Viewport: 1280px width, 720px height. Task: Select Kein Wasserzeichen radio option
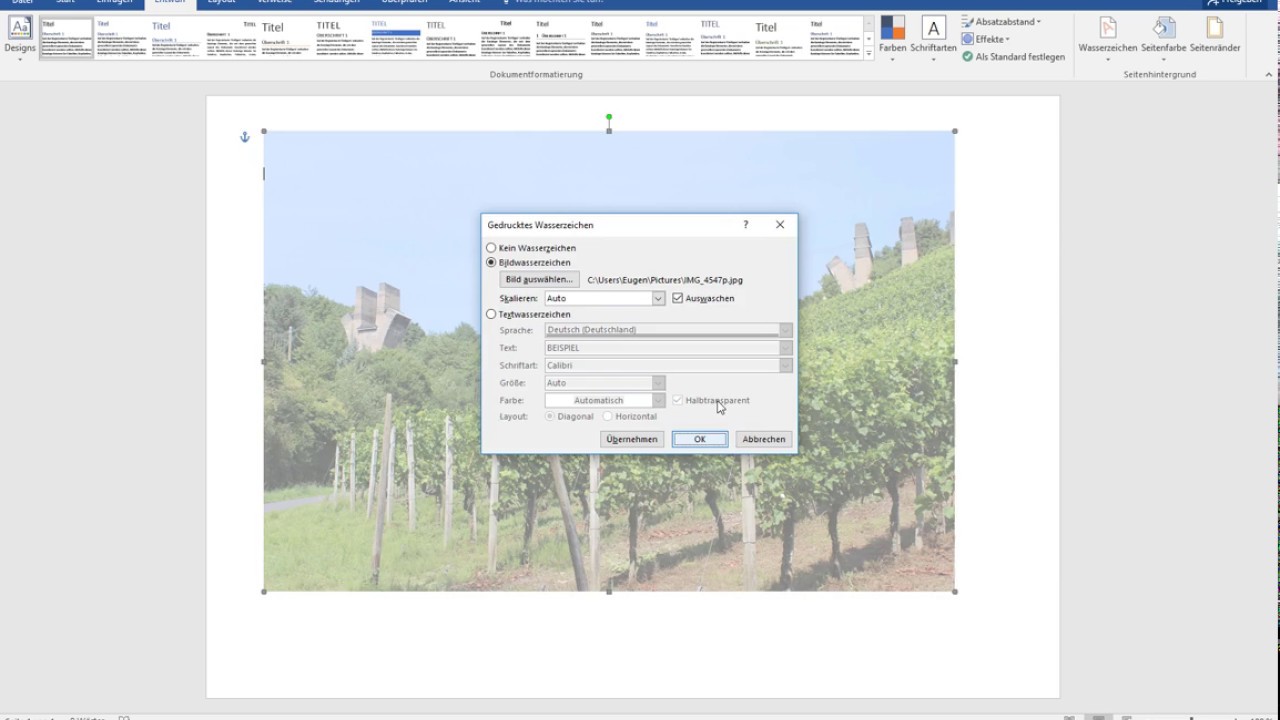point(491,248)
